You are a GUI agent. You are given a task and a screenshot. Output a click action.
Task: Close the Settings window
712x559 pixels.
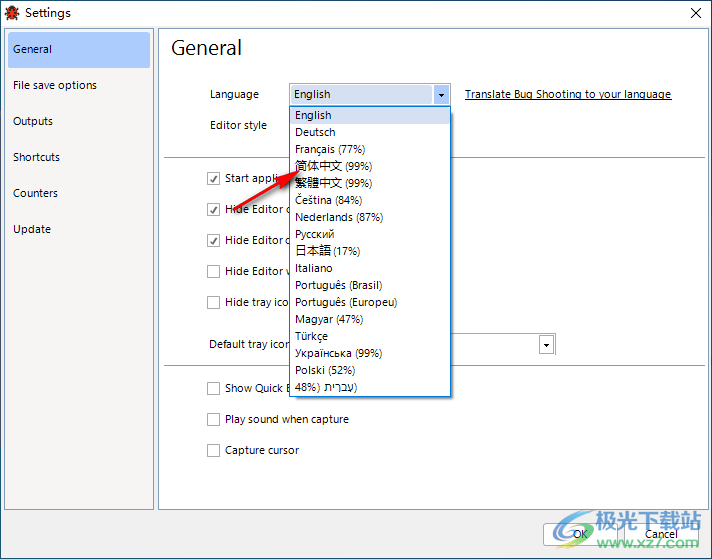click(696, 13)
